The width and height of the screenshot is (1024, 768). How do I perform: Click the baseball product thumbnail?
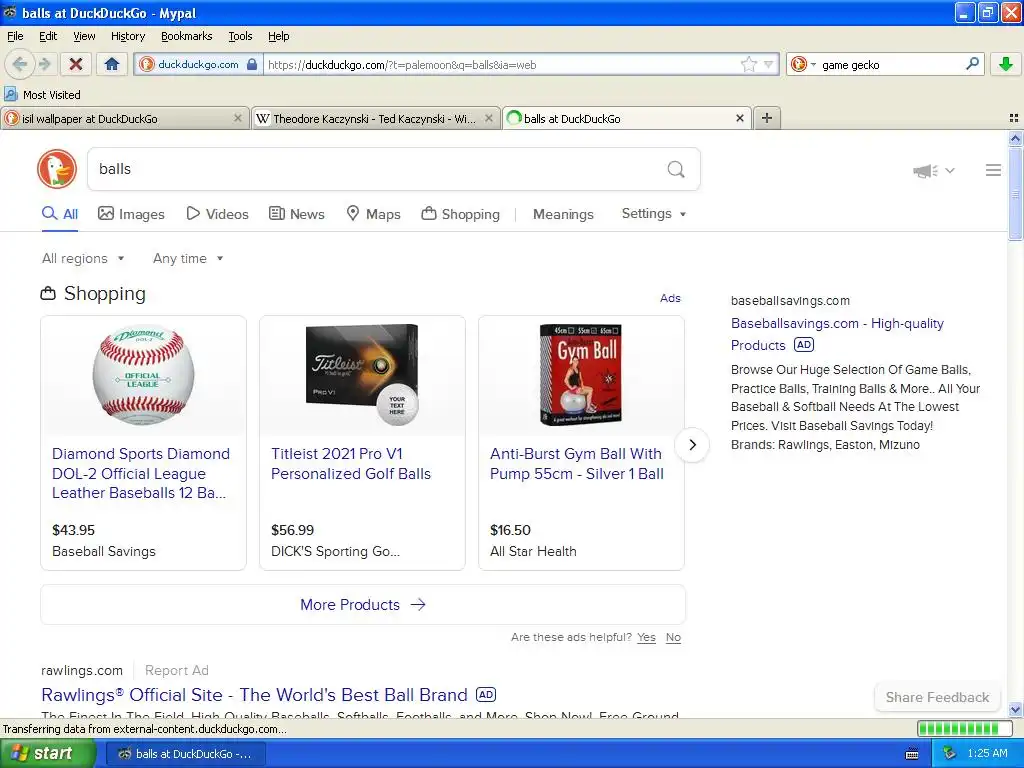[143, 376]
